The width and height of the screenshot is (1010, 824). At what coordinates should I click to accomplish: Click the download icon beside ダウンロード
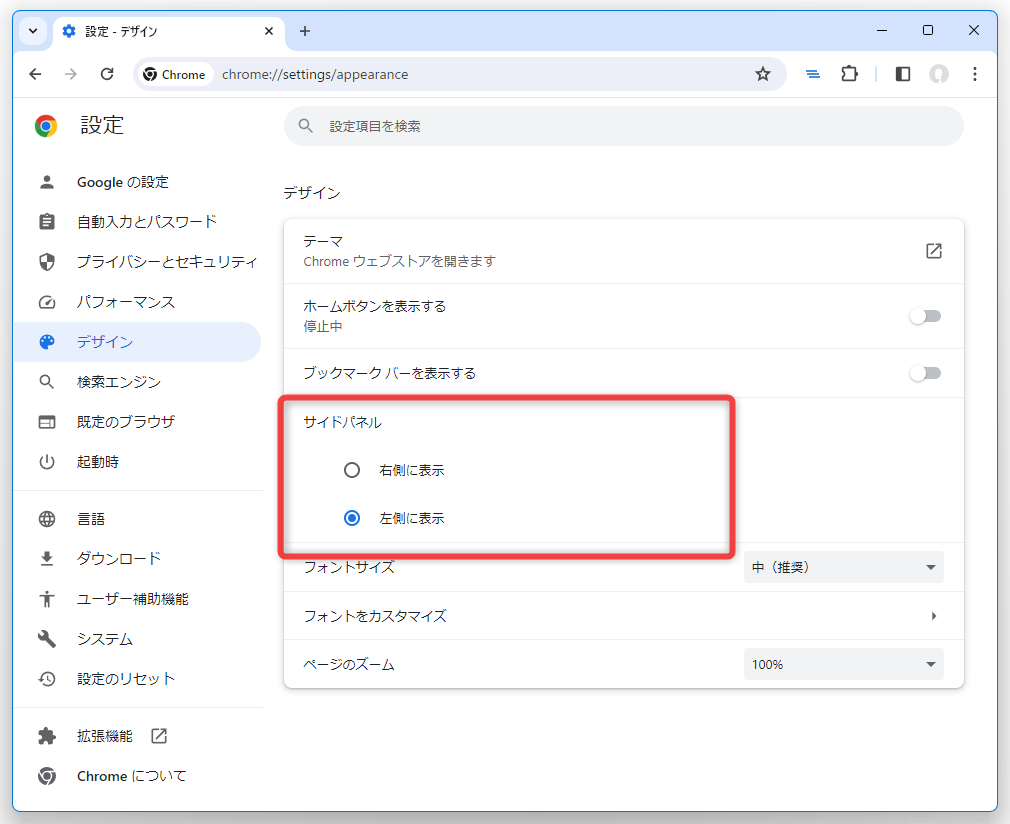pyautogui.click(x=47, y=559)
